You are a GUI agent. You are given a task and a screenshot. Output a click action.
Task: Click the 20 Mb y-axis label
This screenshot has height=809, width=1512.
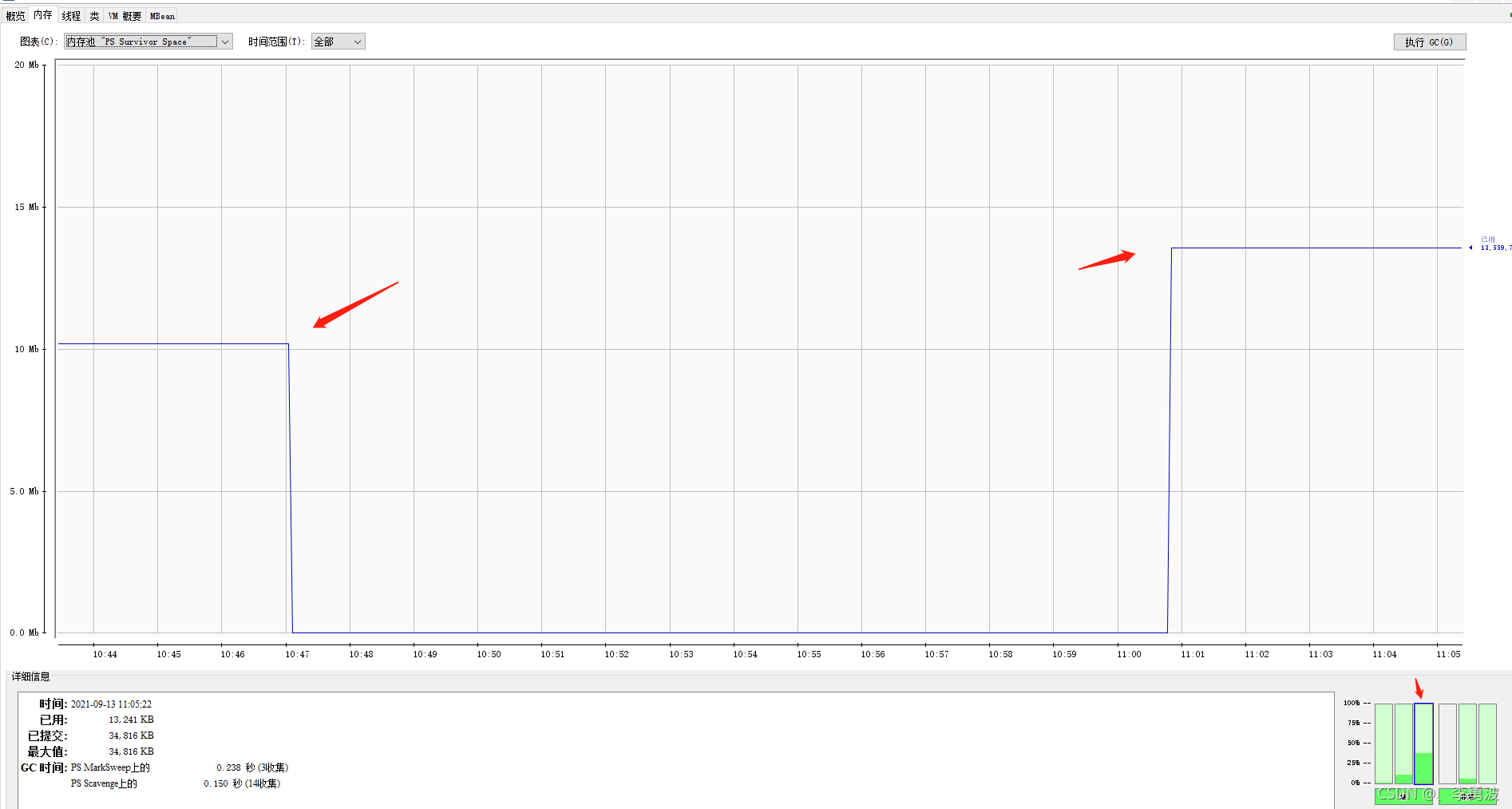26,65
